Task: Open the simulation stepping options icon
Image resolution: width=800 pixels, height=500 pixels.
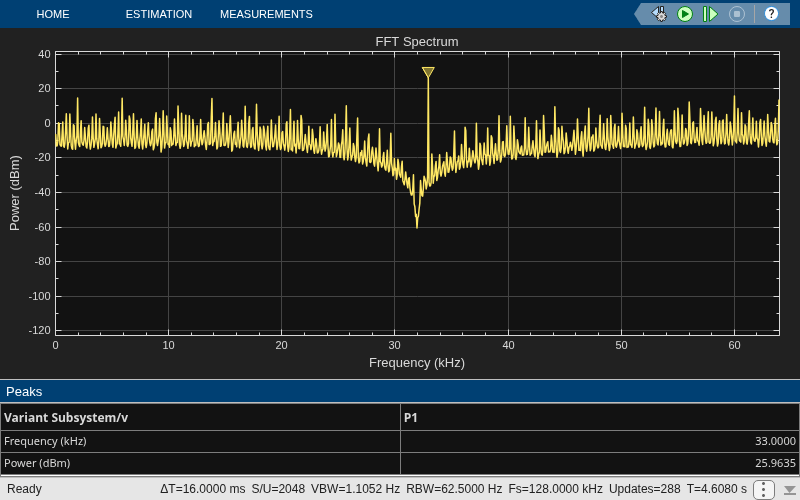Action: point(660,14)
